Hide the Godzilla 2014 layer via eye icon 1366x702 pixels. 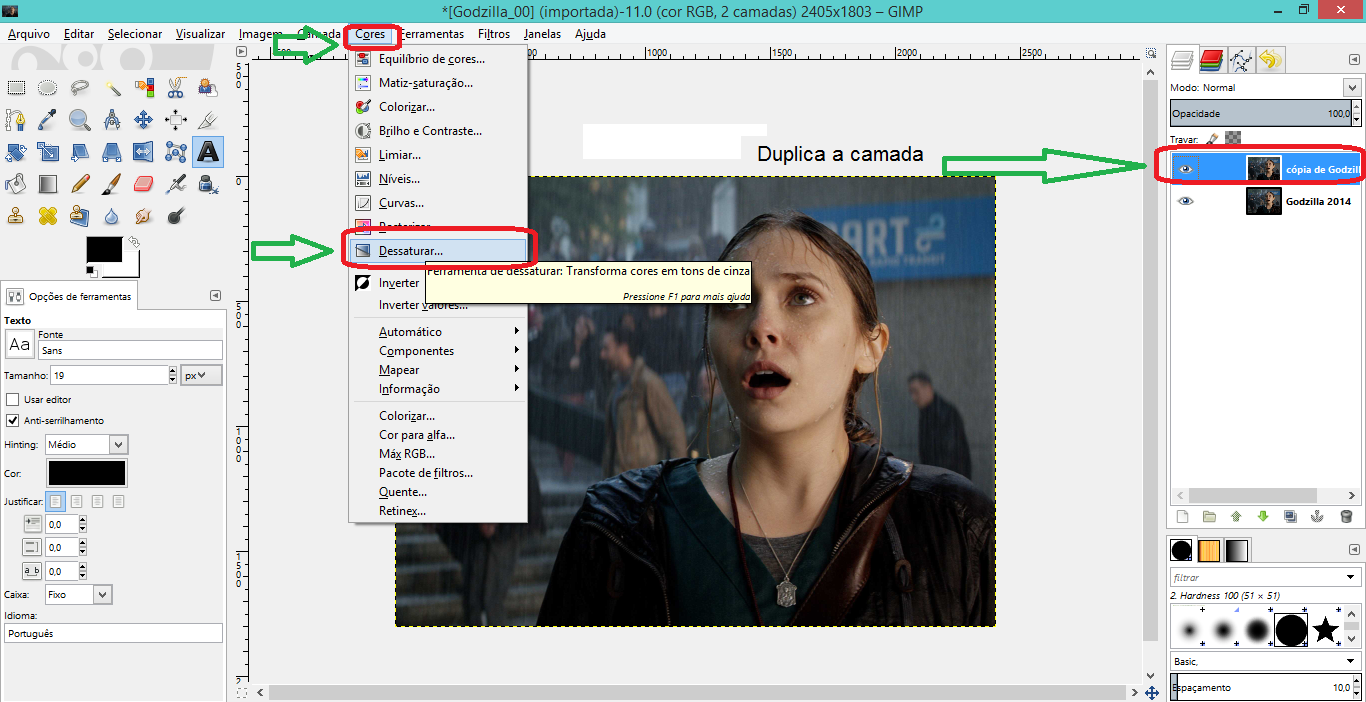click(x=1186, y=201)
